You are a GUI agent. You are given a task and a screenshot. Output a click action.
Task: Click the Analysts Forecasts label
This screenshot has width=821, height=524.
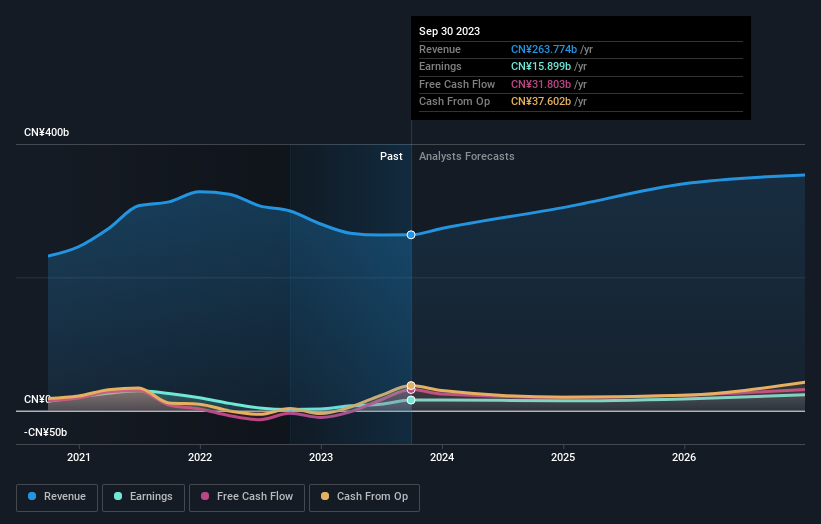tap(467, 156)
